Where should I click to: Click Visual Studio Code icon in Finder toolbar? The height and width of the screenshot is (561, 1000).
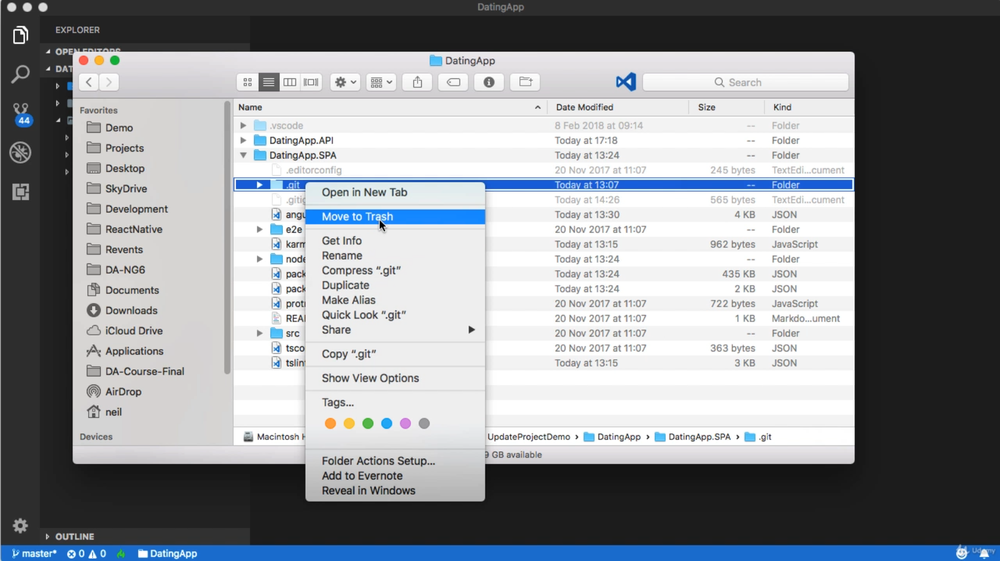click(626, 82)
